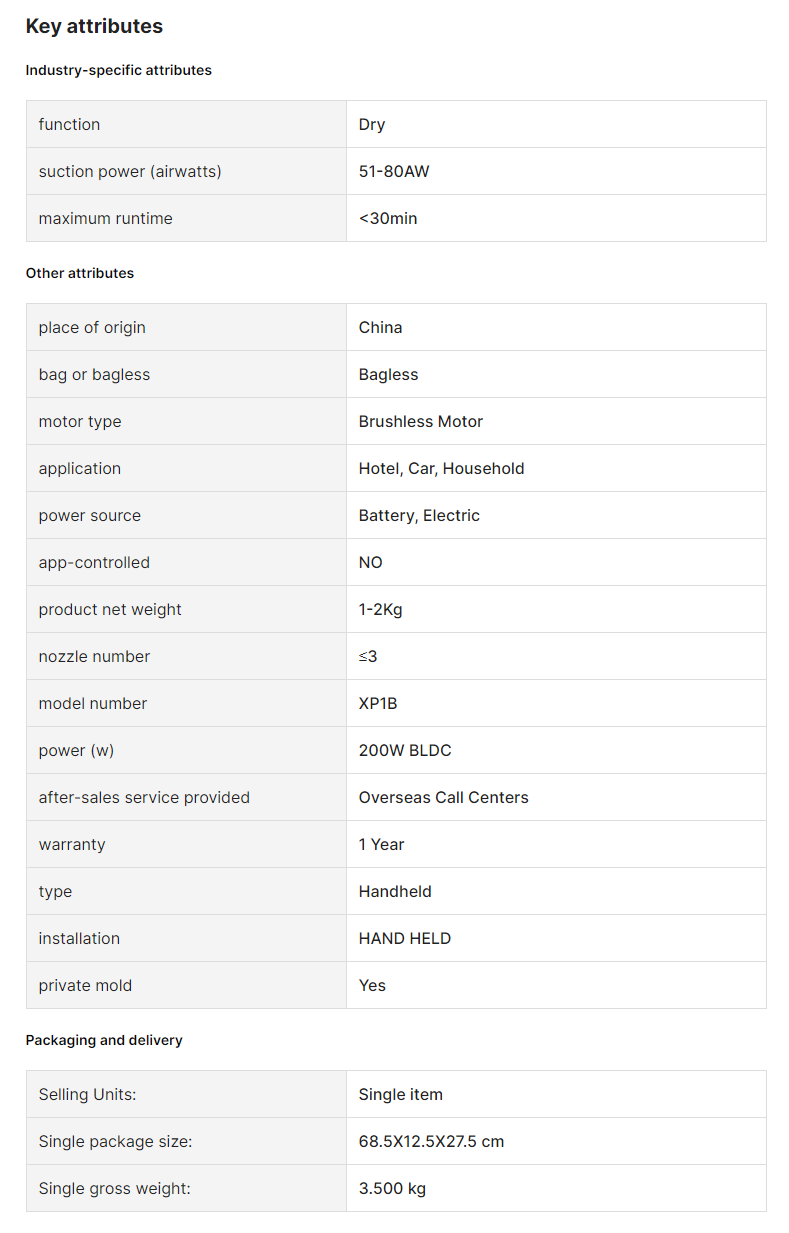
Task: Click the 200W BLDC power value
Action: pyautogui.click(x=405, y=751)
